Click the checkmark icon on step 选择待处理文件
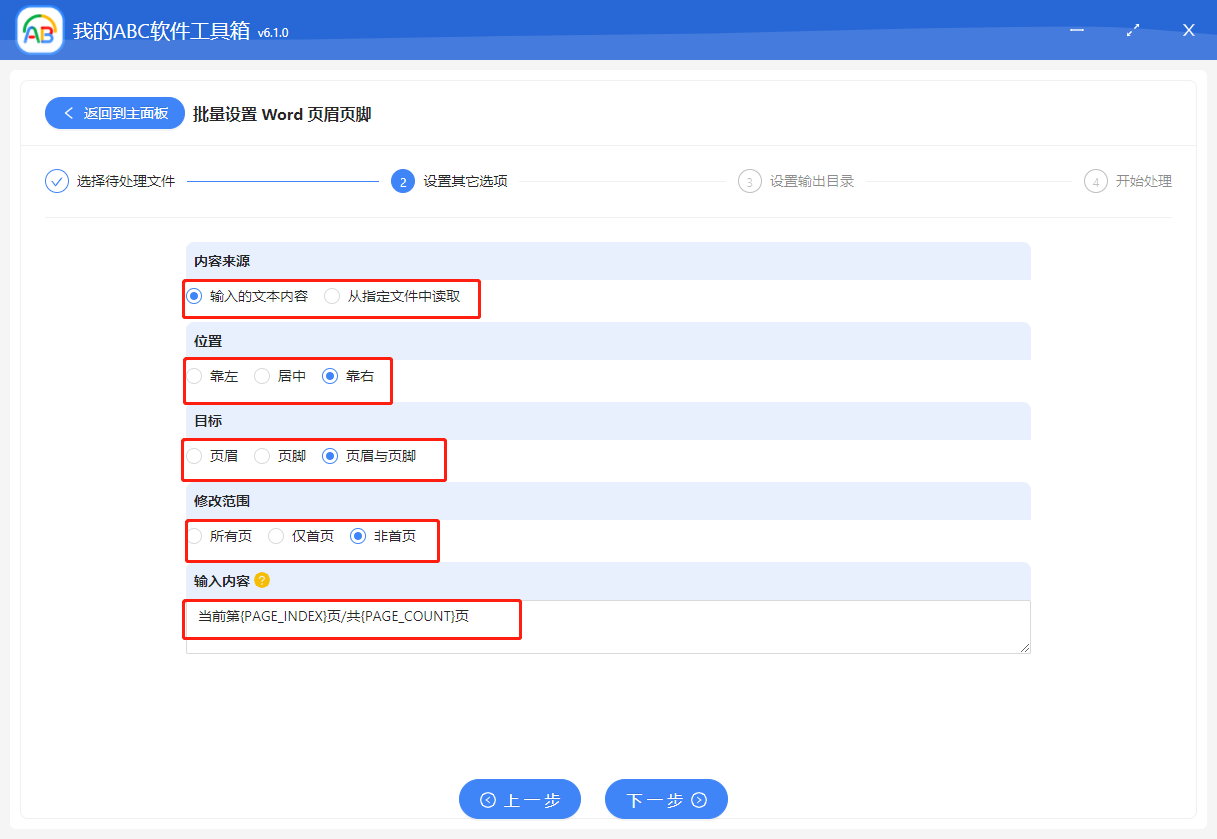The width and height of the screenshot is (1217, 839). [56, 181]
